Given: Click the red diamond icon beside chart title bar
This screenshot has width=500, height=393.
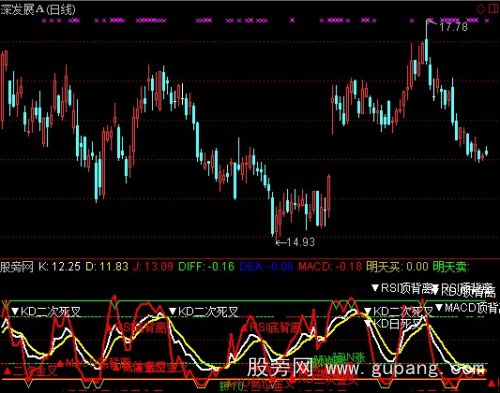Looking at the screenshot, I should coord(481,8).
